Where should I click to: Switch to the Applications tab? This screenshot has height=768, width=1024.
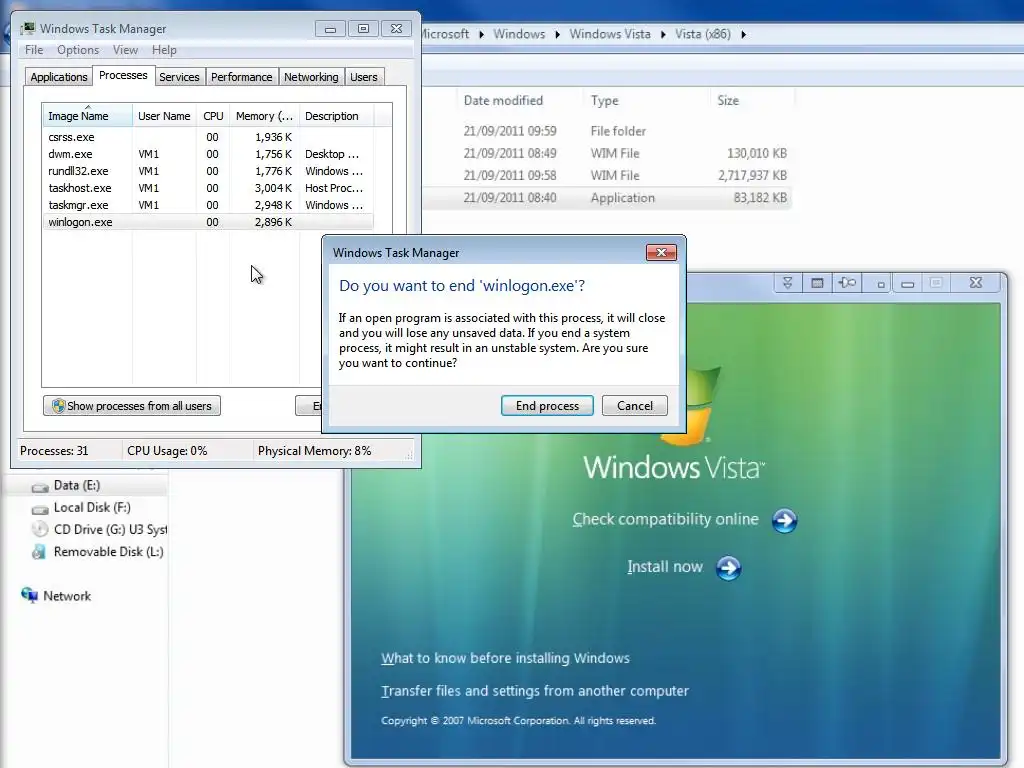(x=59, y=77)
